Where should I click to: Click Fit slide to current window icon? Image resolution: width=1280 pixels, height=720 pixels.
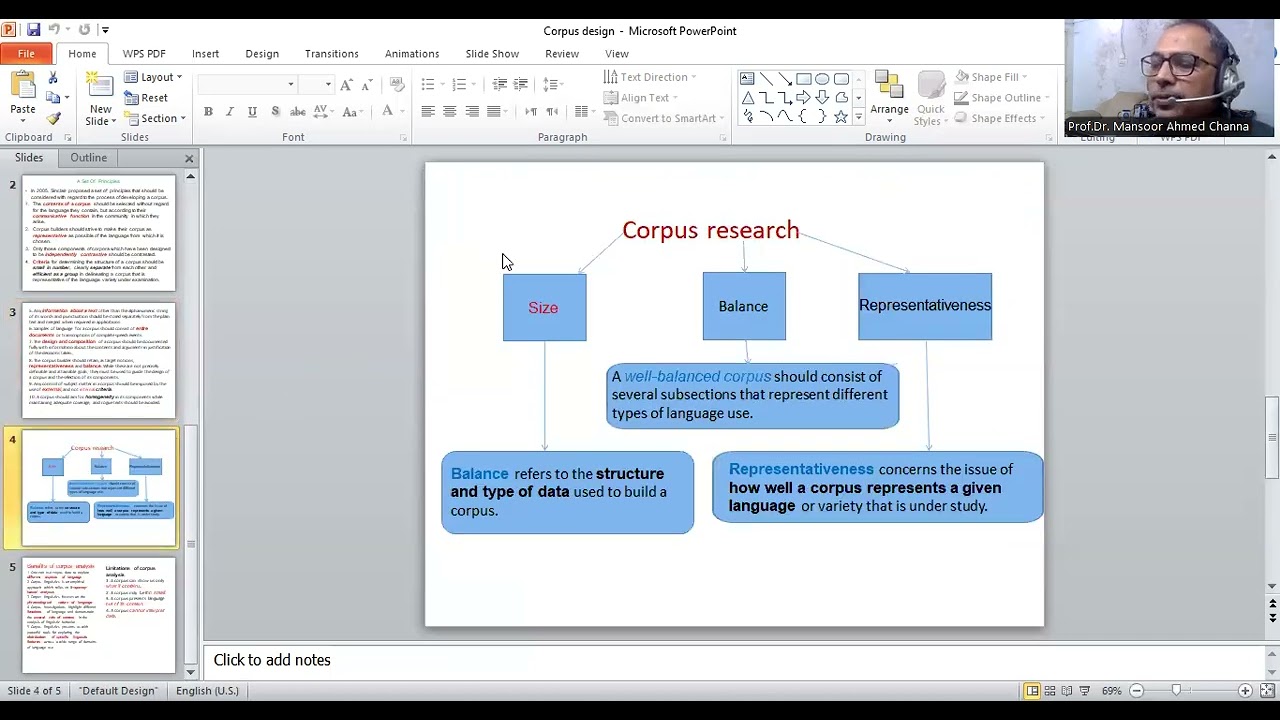tap(1266, 691)
